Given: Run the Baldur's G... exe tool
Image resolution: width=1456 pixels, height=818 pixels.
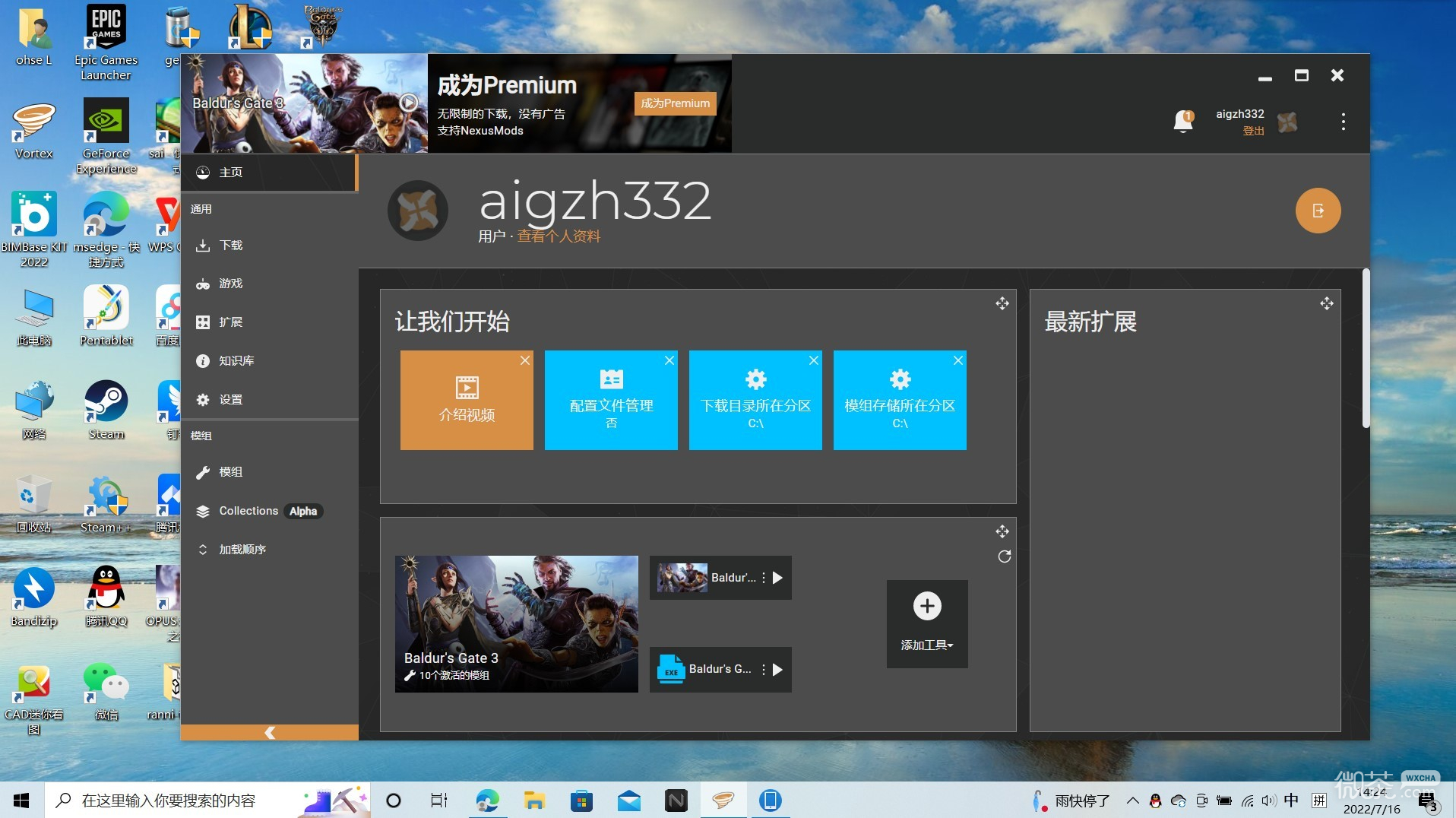Looking at the screenshot, I should (x=777, y=670).
